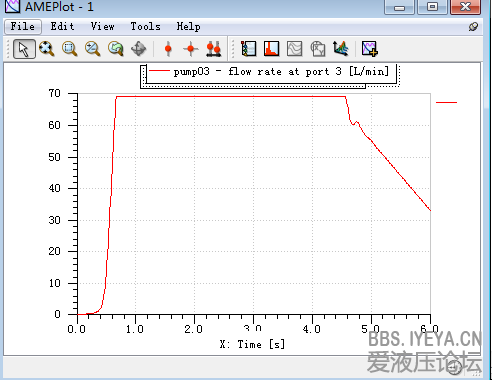This screenshot has height=380, width=492.
Task: Click the XY plot icon
Action: [318, 49]
